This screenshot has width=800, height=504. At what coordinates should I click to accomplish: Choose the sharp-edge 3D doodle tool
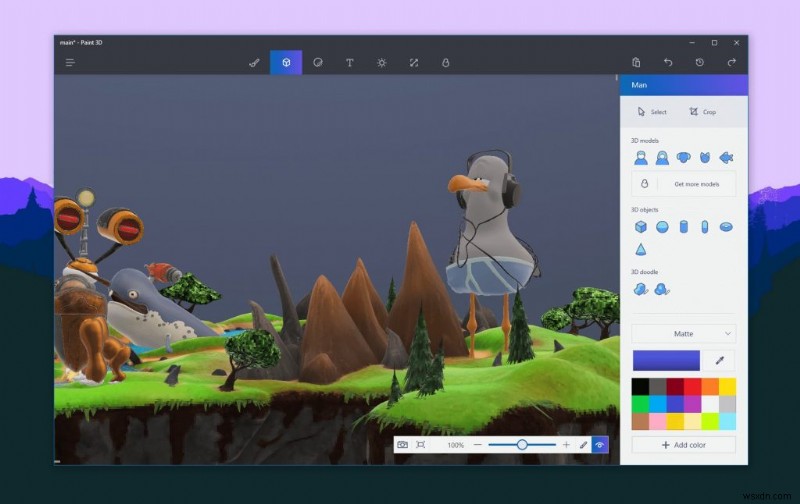click(641, 289)
